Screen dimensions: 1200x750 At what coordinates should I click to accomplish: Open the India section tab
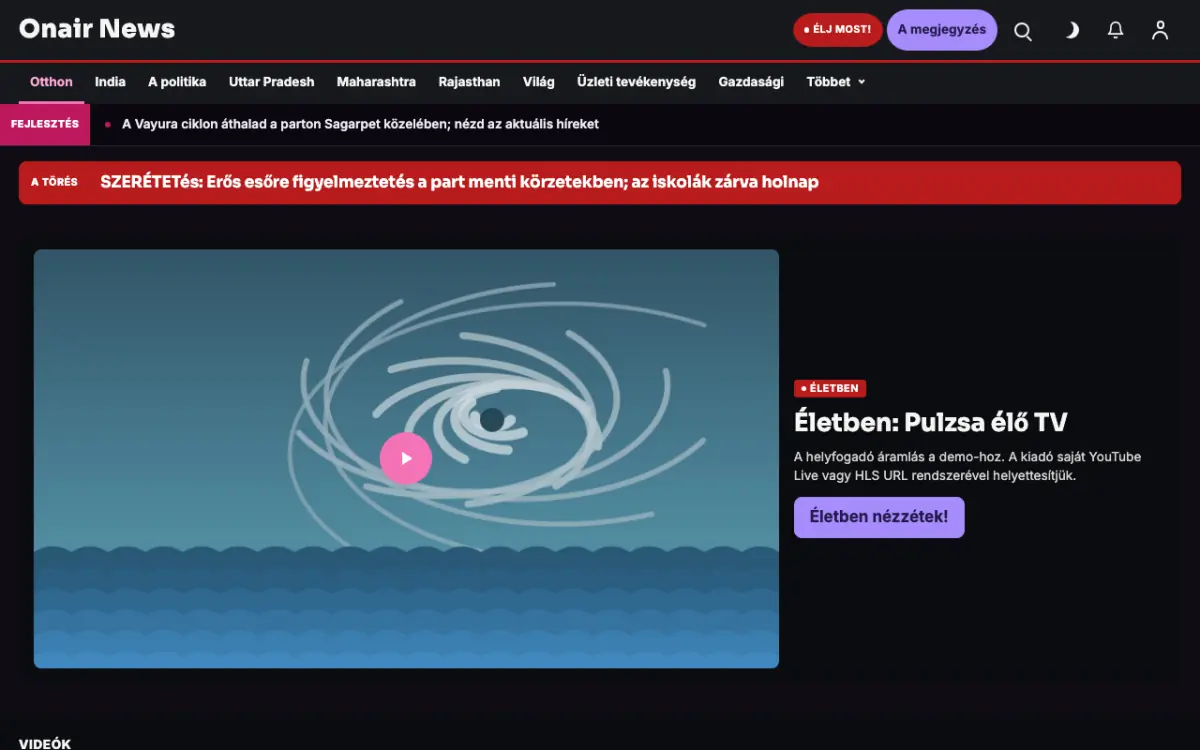tap(110, 82)
